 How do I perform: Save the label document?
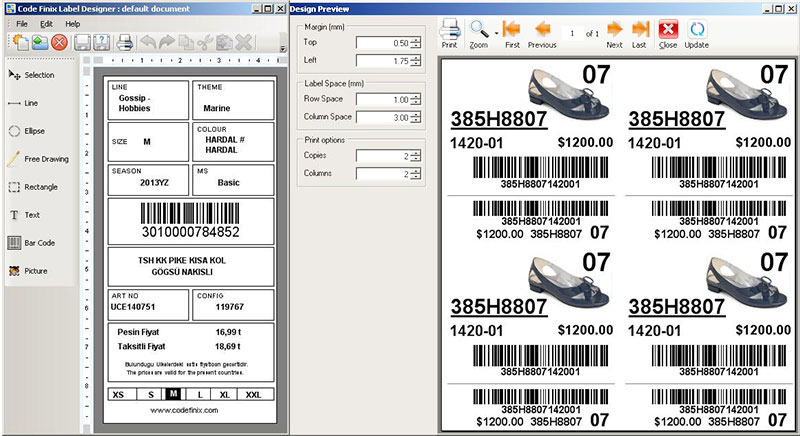(82, 42)
